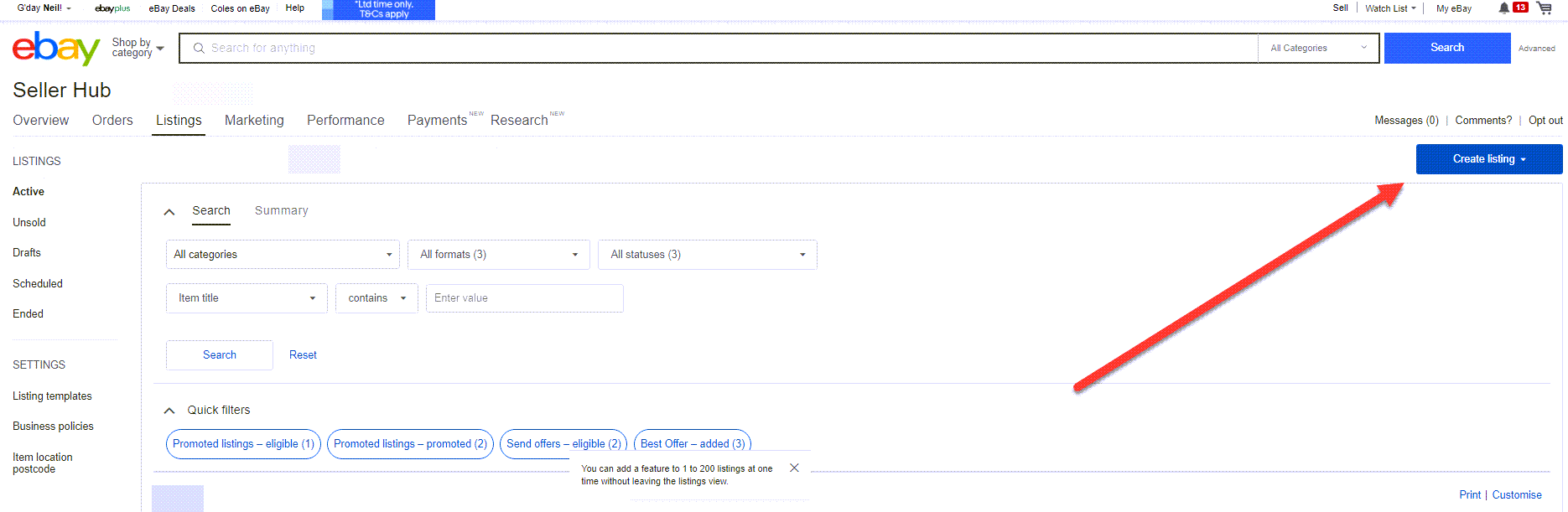This screenshot has width=1568, height=512.
Task: Open the All formats (3) dropdown
Action: coord(499,255)
